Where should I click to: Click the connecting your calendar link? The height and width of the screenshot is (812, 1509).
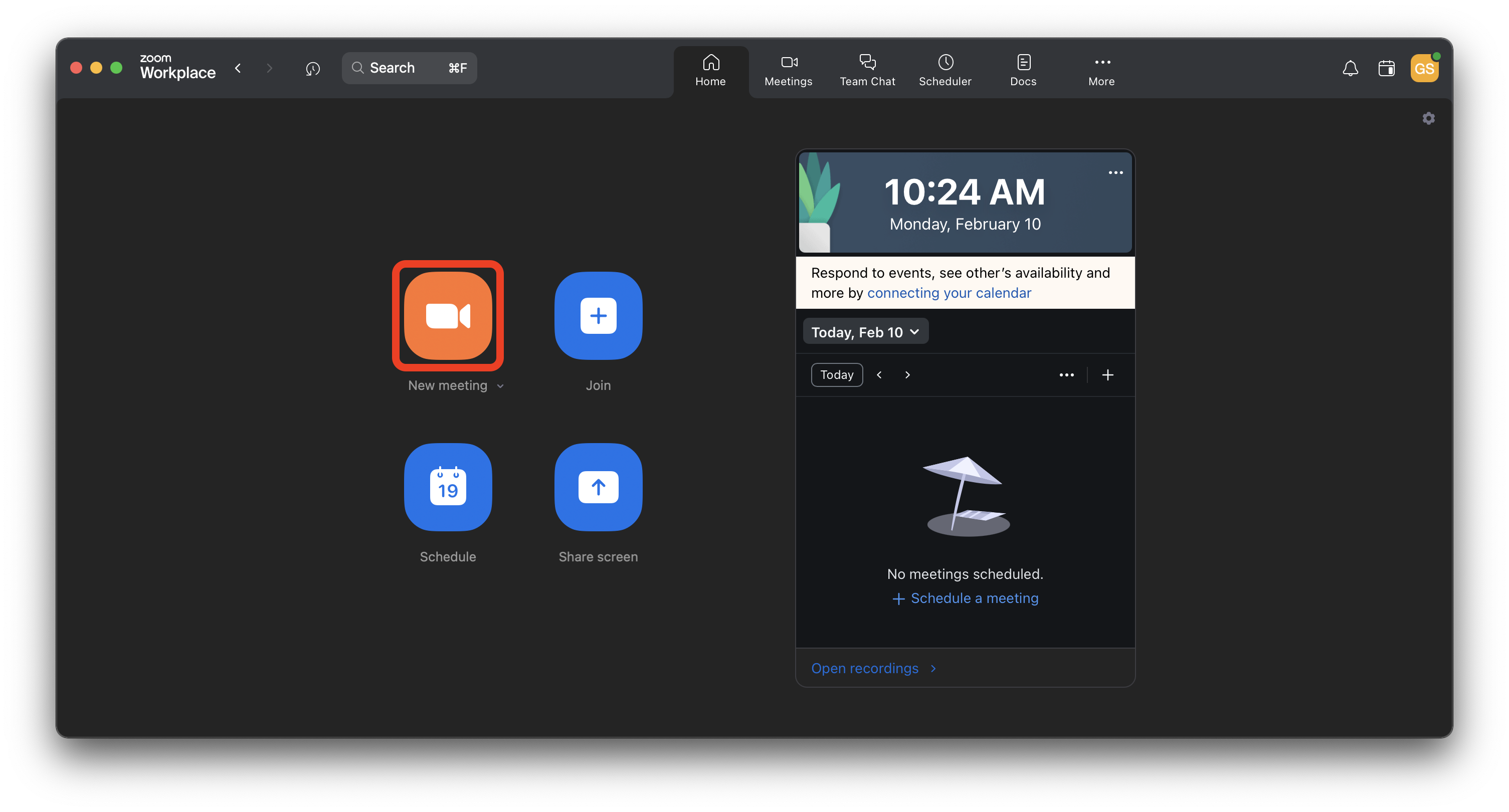pyautogui.click(x=949, y=292)
